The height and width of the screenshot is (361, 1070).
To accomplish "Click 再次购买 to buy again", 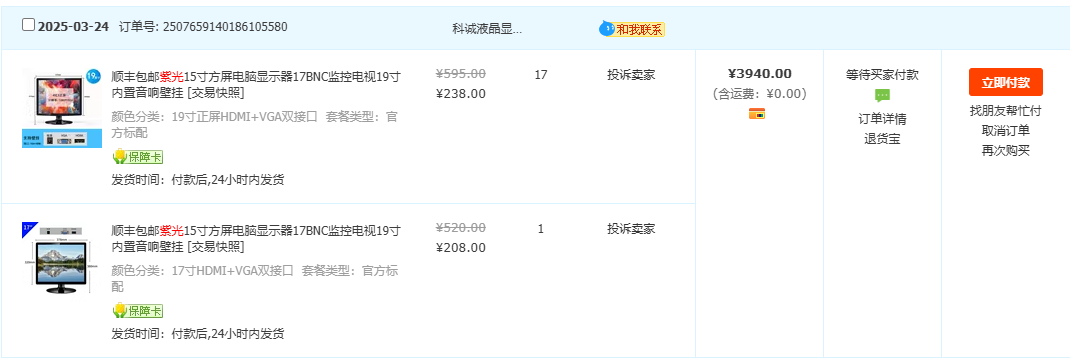I will (x=1005, y=151).
